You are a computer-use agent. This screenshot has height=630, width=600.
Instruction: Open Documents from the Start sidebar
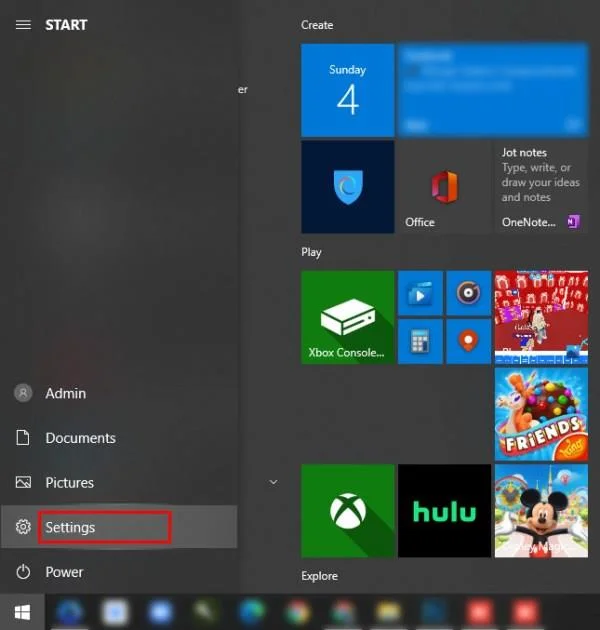point(119,438)
